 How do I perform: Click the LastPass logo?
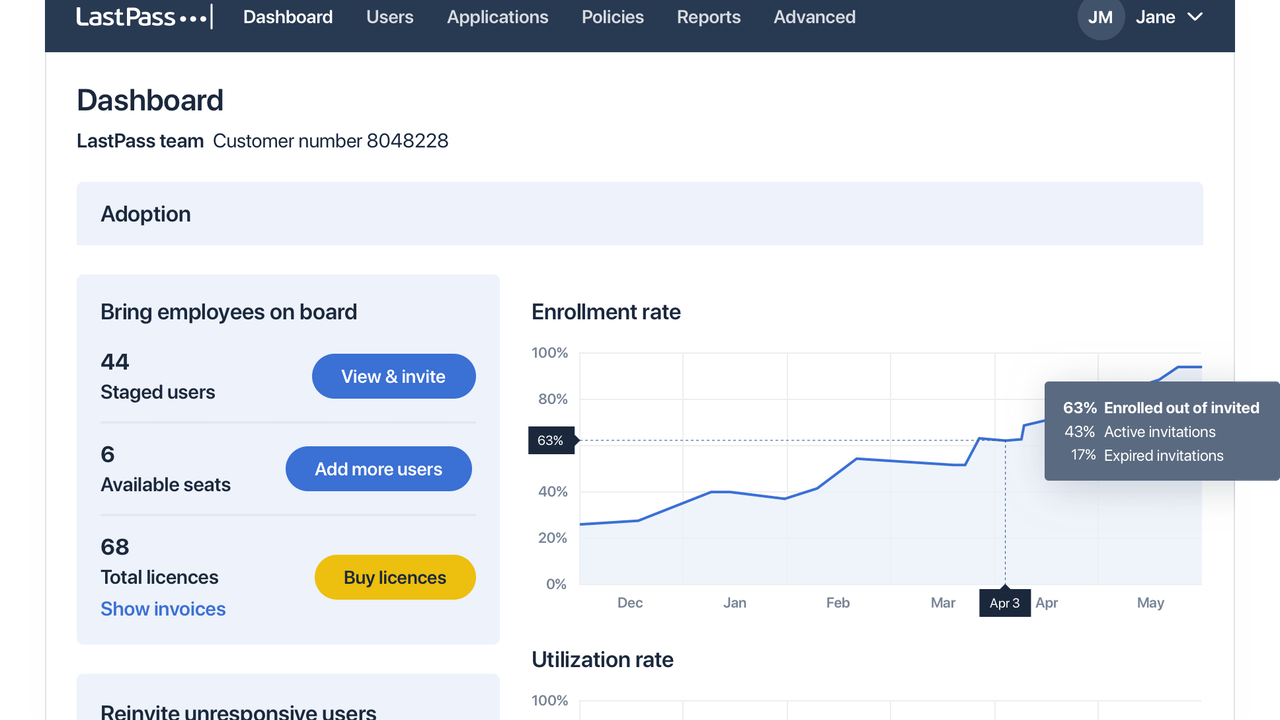[x=142, y=17]
